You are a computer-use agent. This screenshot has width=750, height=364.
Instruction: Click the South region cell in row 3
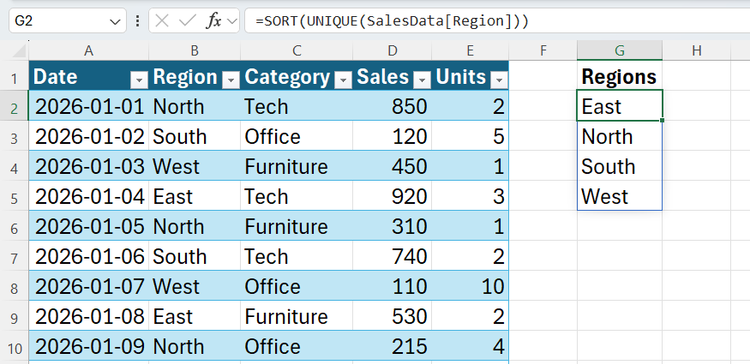point(194,136)
